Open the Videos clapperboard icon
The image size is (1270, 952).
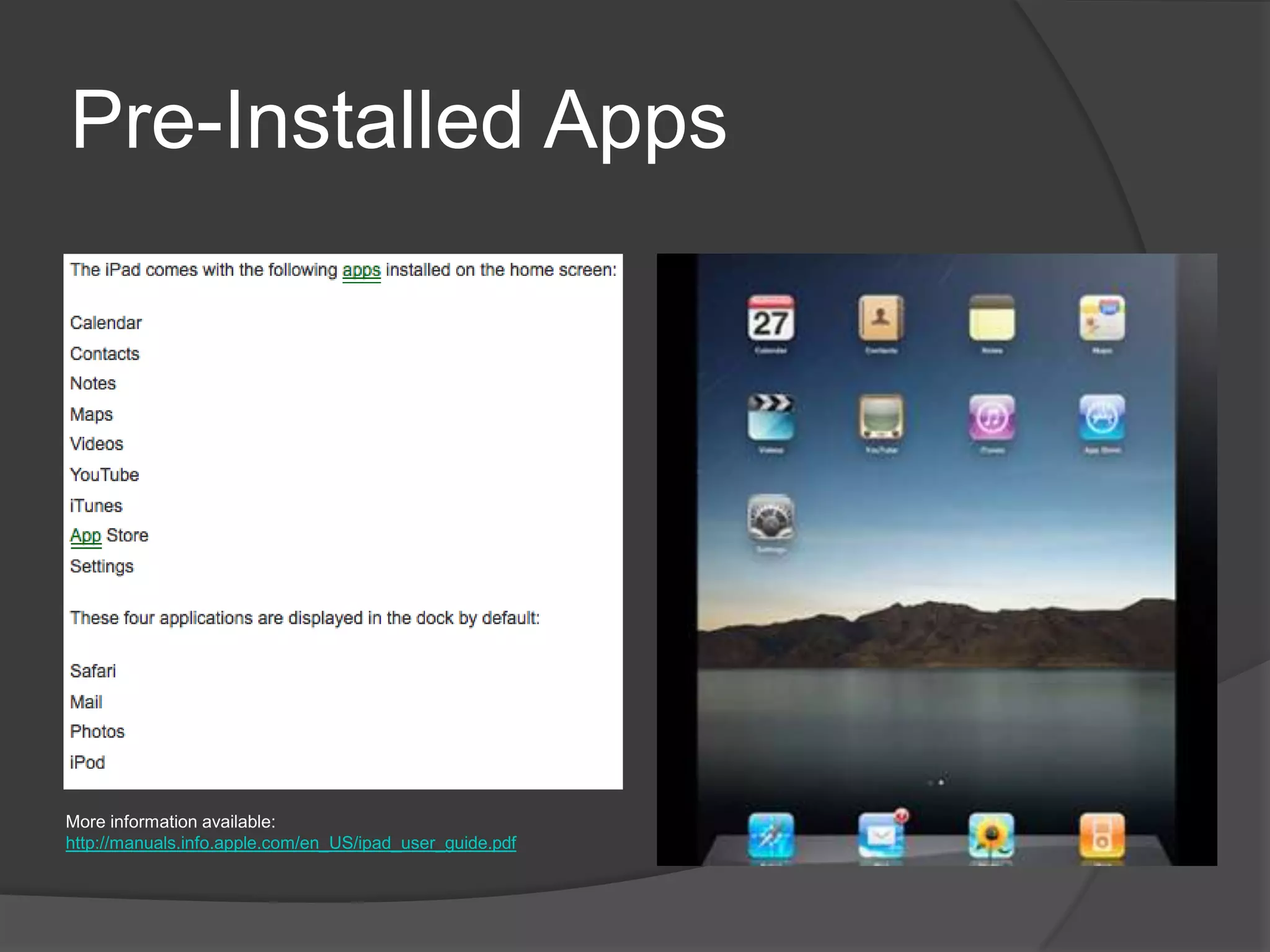(x=770, y=417)
